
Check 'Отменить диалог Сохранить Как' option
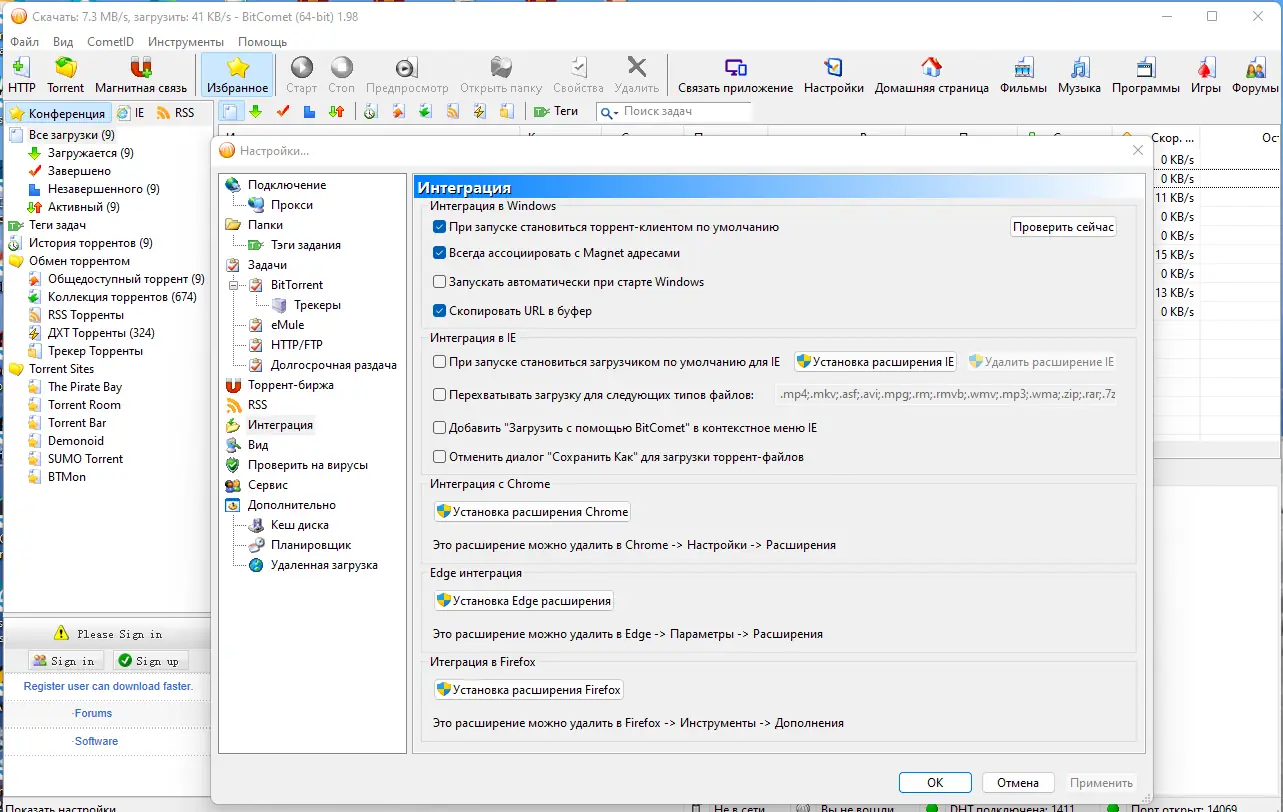pos(439,457)
